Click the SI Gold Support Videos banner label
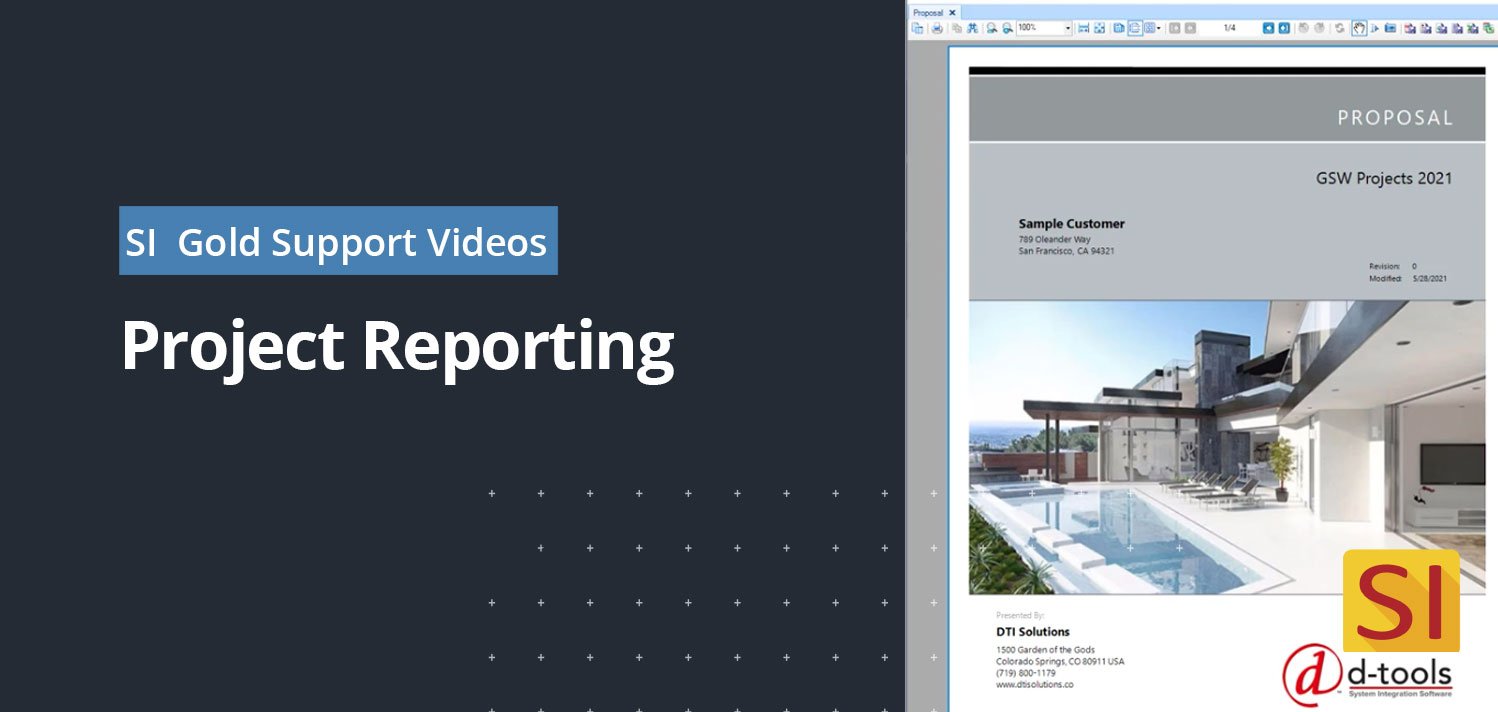Screen dimensions: 1498x712 point(338,241)
